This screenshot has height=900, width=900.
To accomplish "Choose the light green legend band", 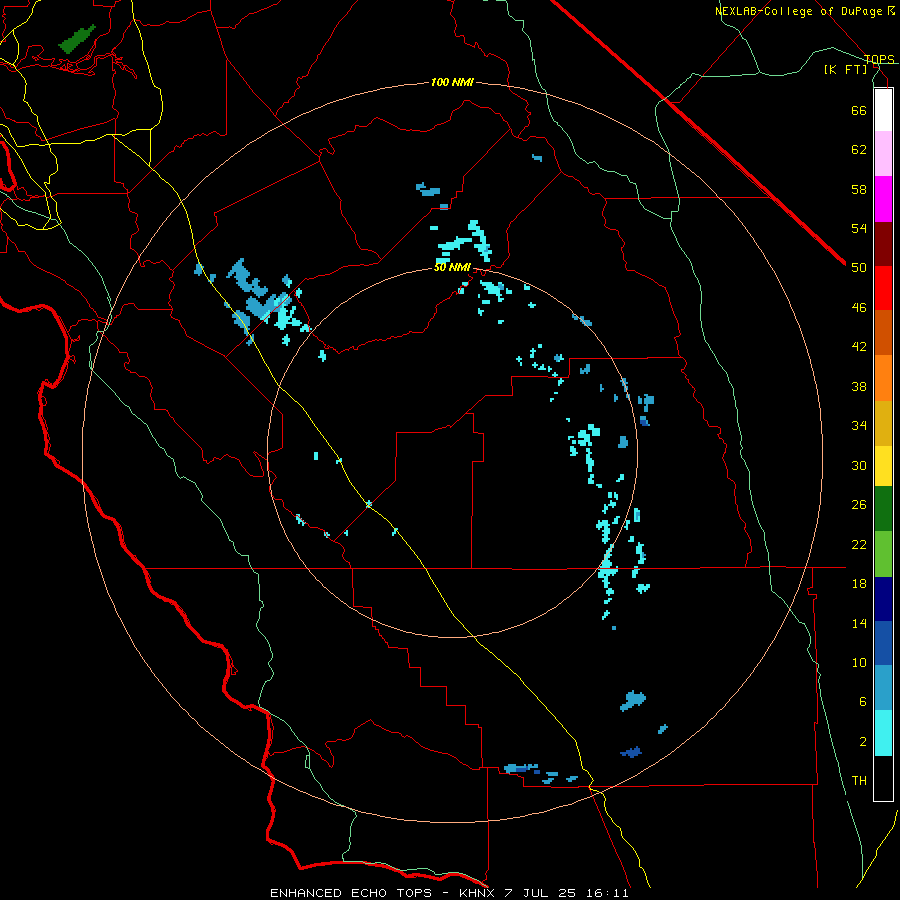I will pyautogui.click(x=883, y=554).
